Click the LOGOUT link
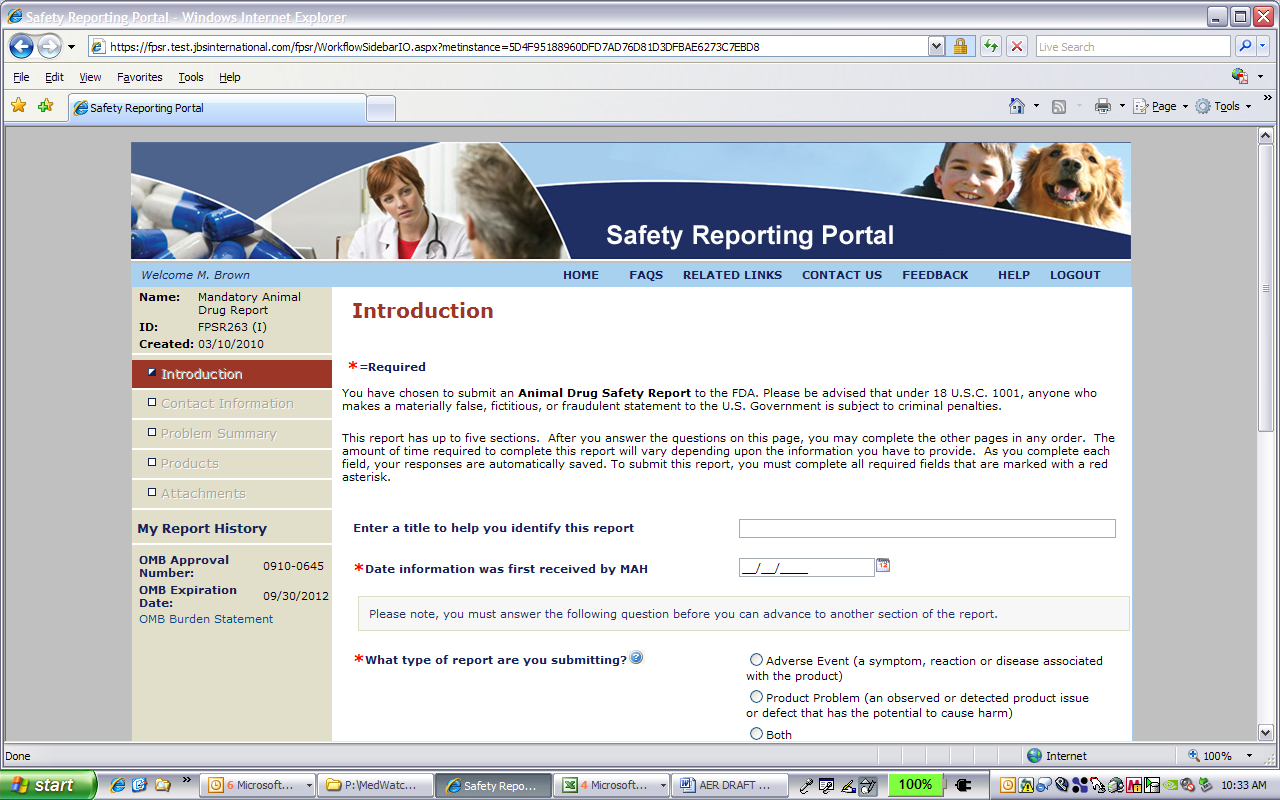 point(1075,275)
